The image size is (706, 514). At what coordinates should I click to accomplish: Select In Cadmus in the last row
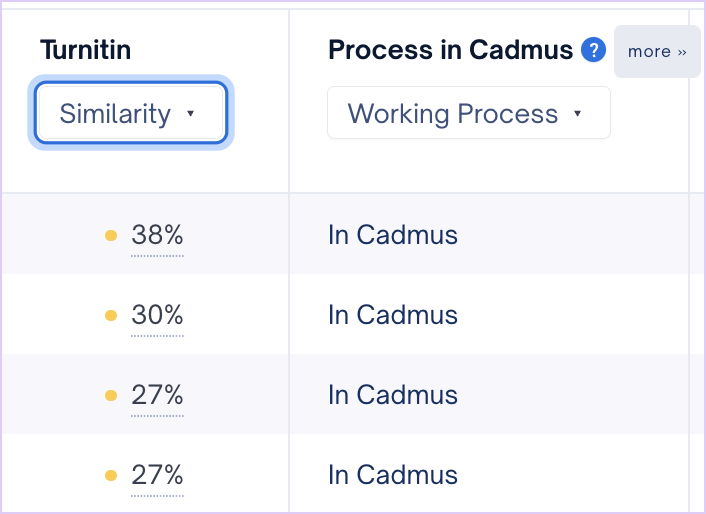click(393, 475)
